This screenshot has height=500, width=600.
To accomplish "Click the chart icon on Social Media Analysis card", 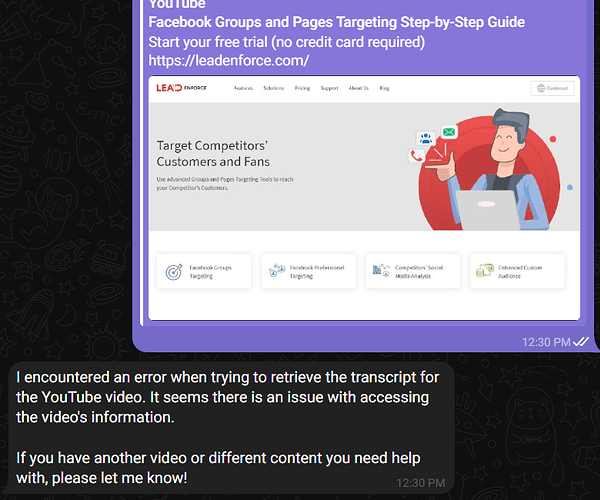I will (381, 270).
